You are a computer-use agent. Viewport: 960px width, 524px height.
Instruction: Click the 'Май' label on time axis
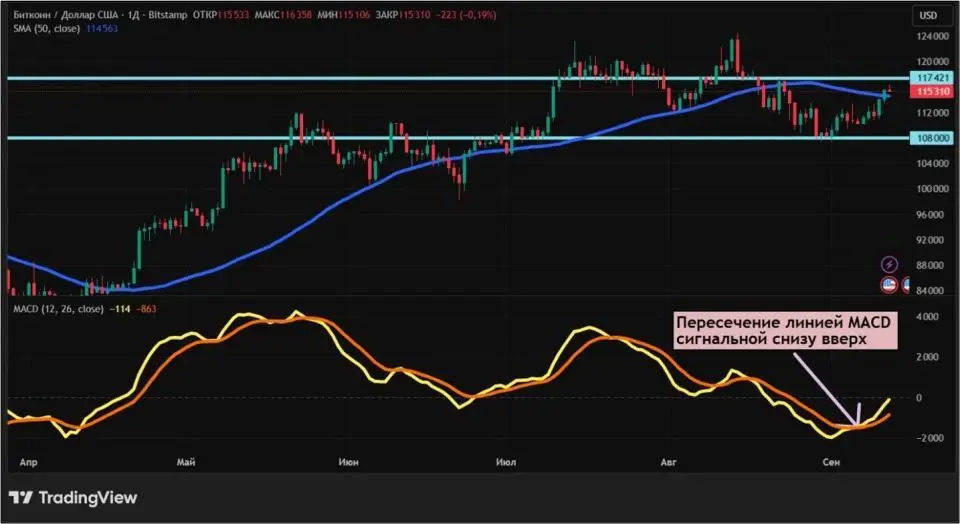click(184, 463)
